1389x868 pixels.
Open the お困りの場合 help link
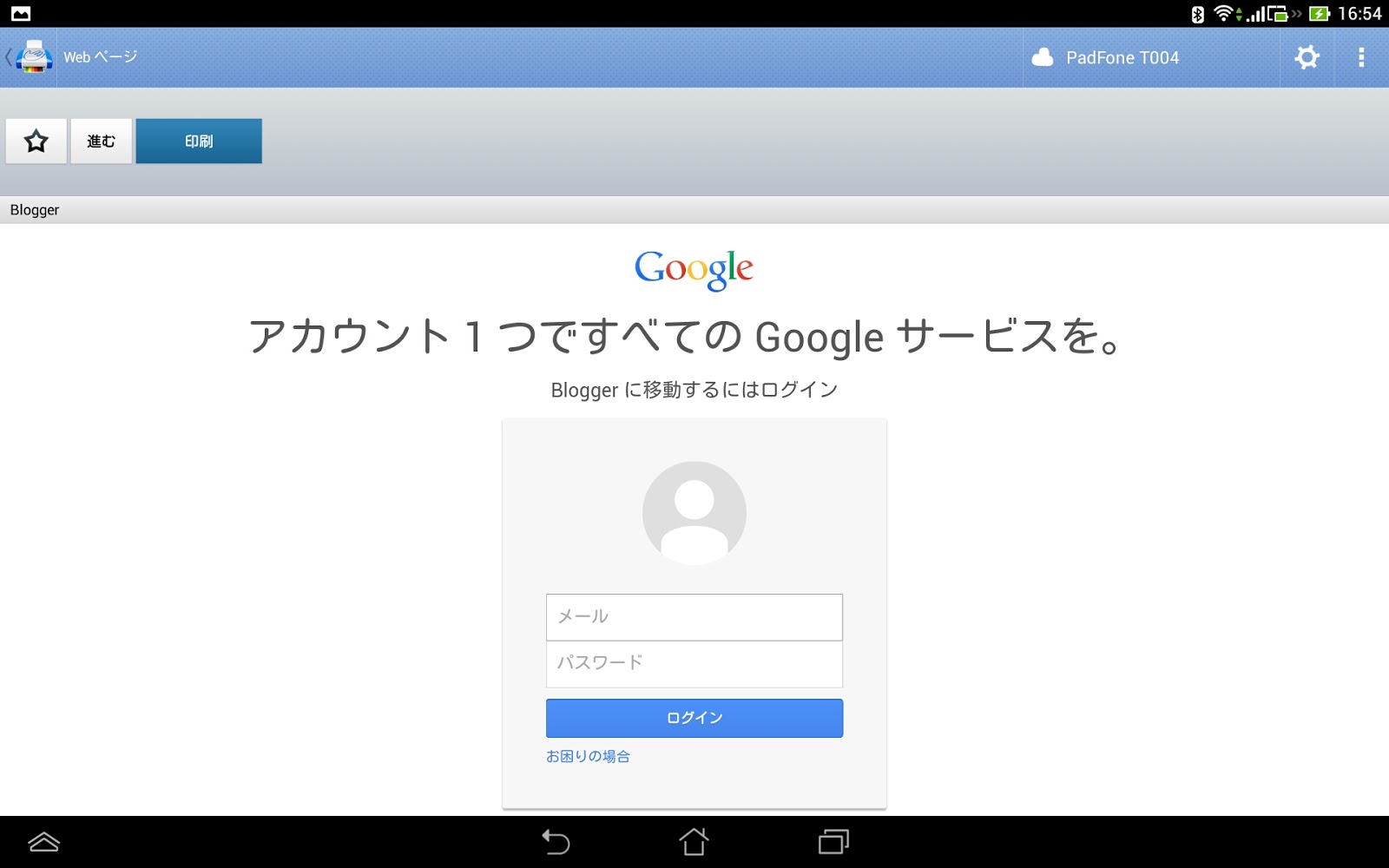[588, 756]
